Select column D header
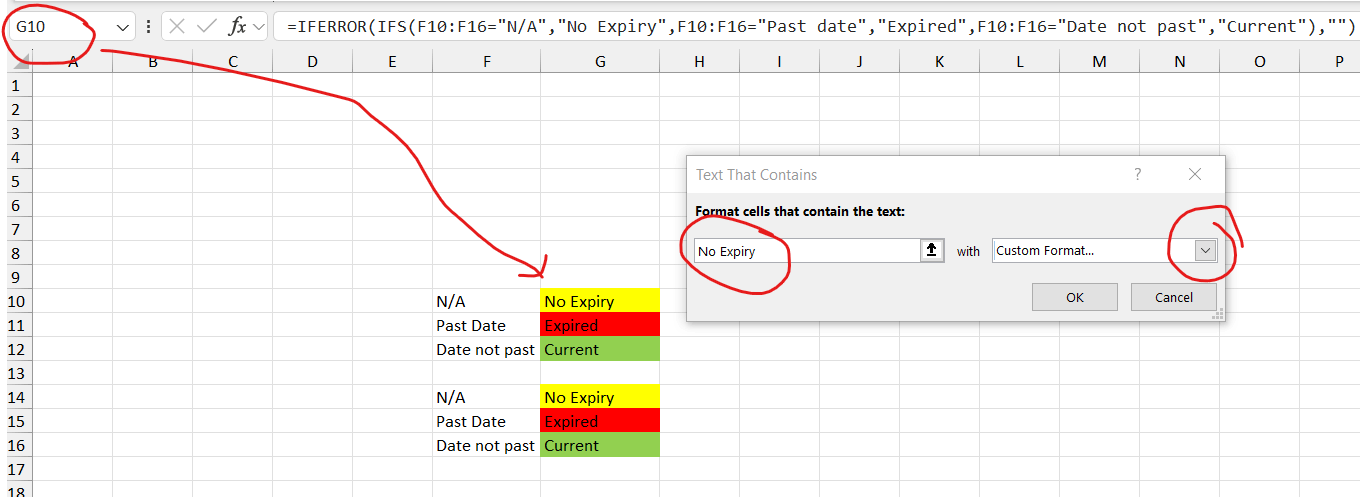 coord(313,62)
